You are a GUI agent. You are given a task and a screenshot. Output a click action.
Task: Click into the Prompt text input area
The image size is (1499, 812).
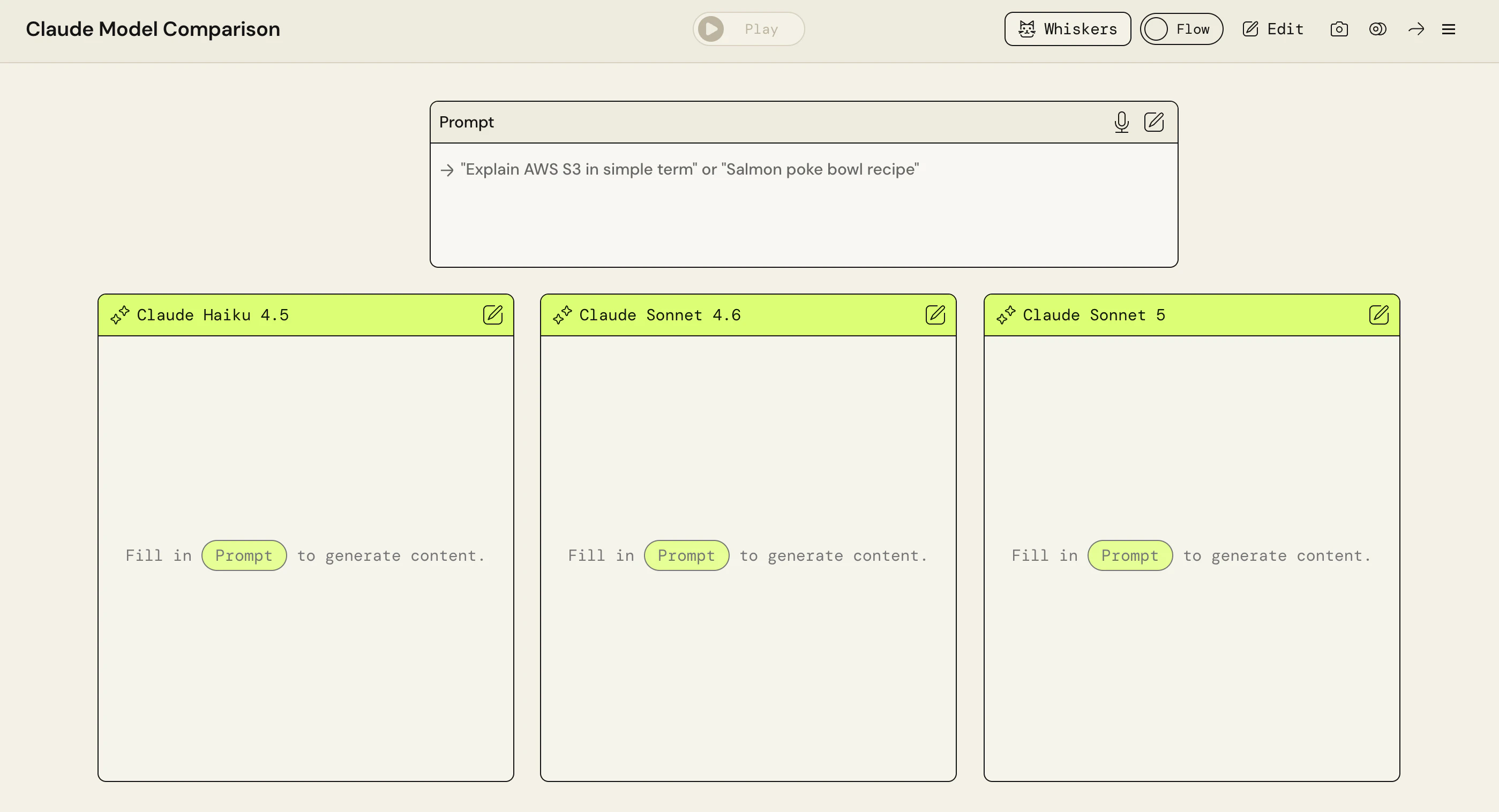coord(804,205)
